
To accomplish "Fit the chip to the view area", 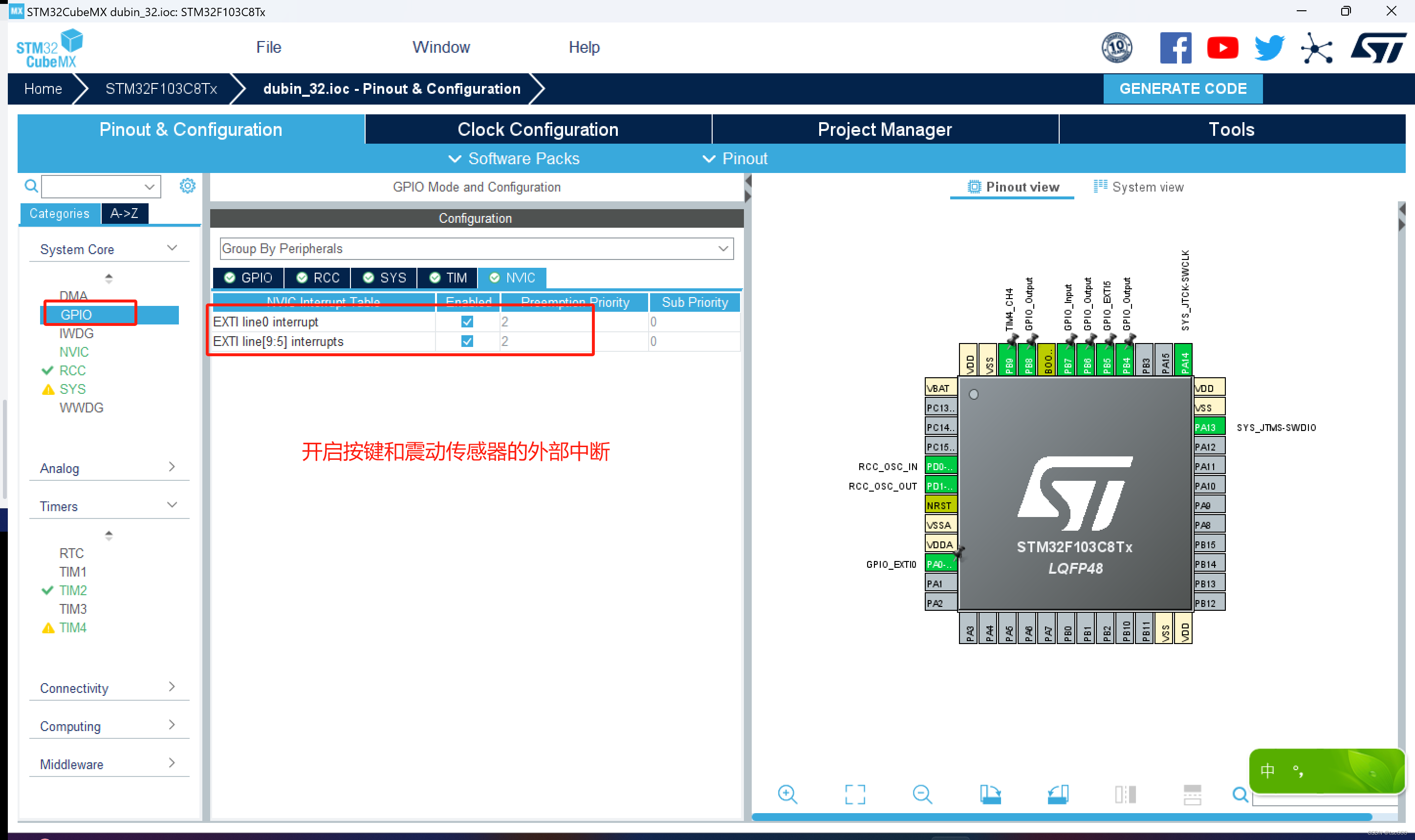I will [x=855, y=794].
